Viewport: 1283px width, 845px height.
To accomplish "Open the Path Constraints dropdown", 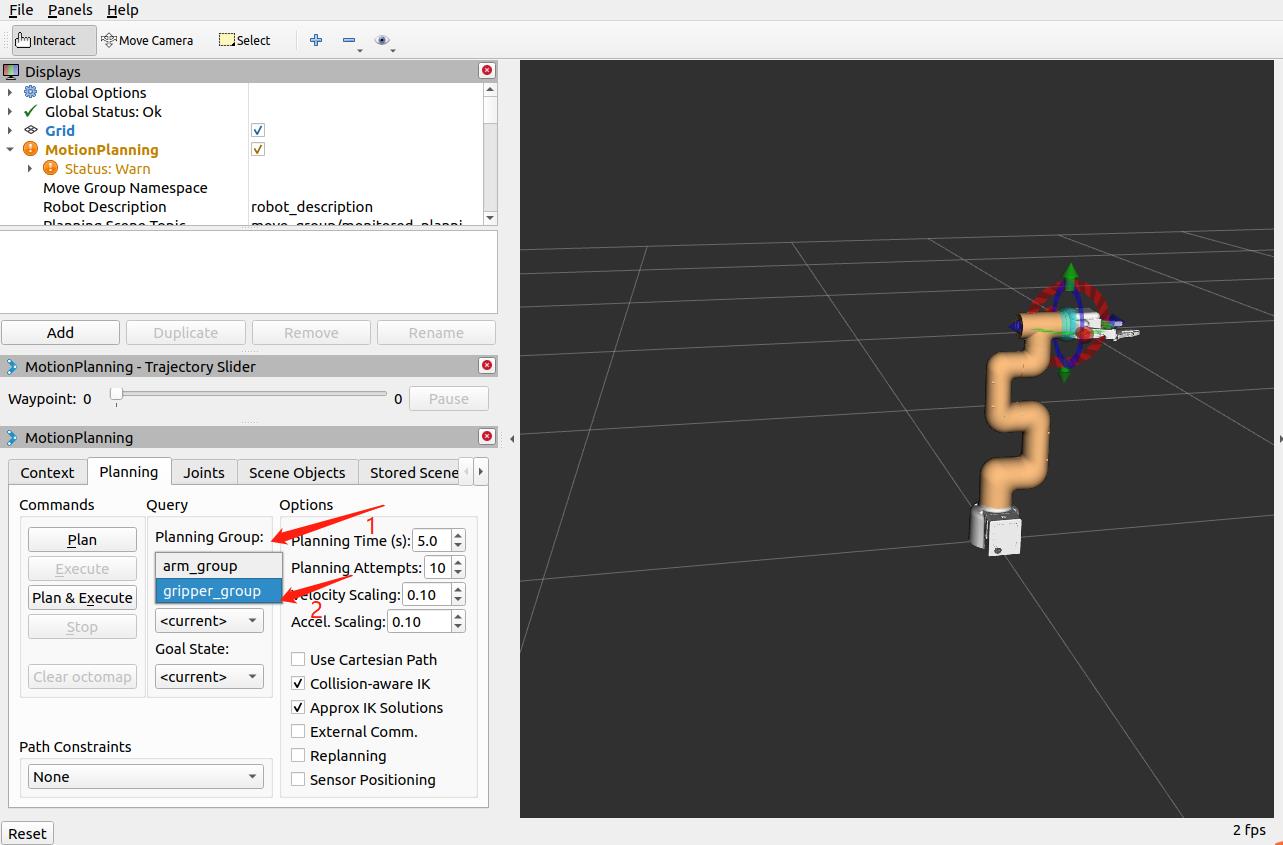I will (145, 777).
